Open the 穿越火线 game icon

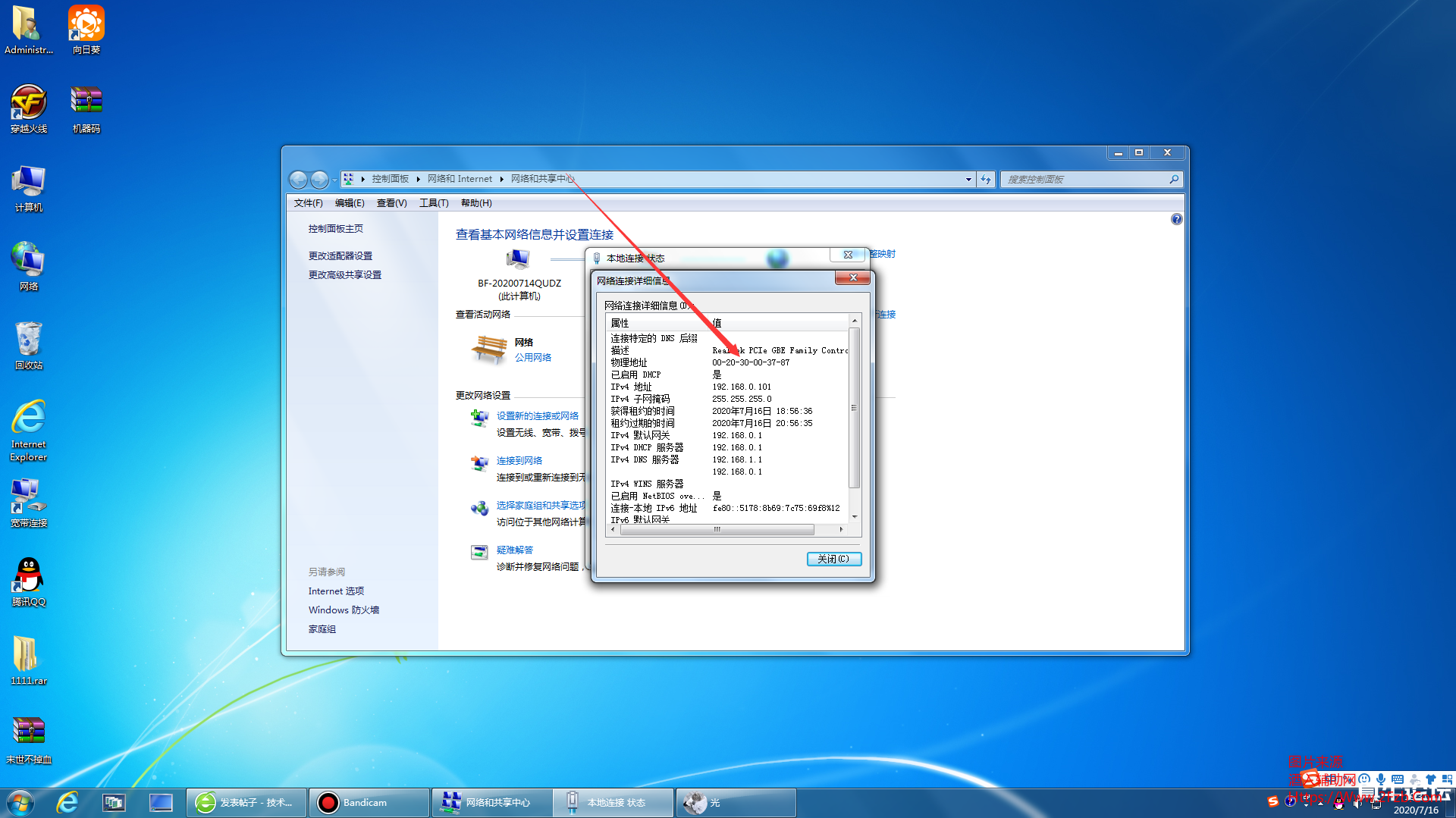point(28,108)
